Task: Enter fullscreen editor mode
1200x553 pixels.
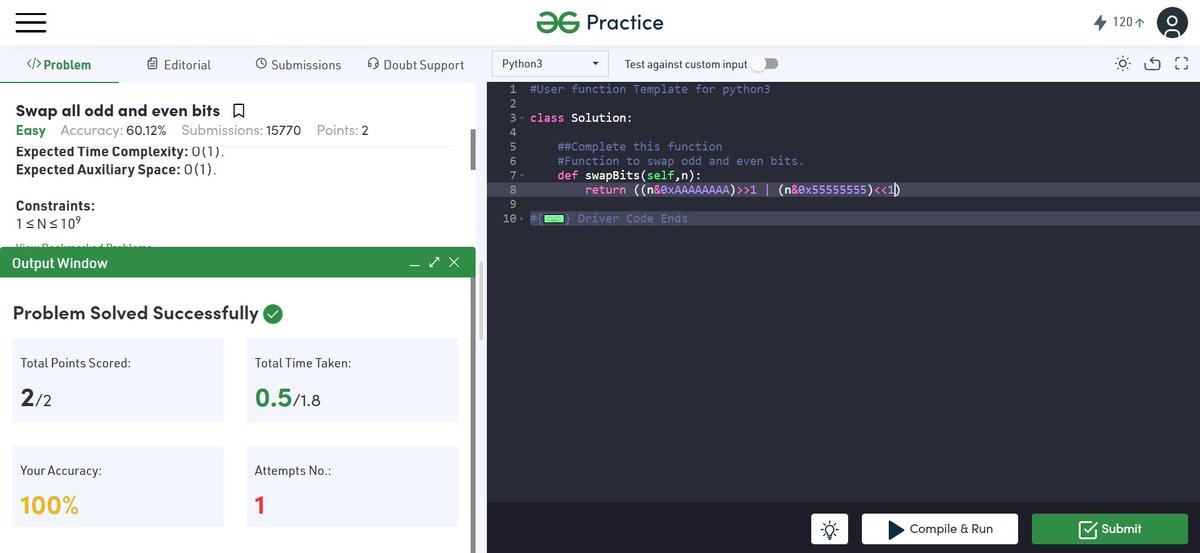Action: 1181,64
